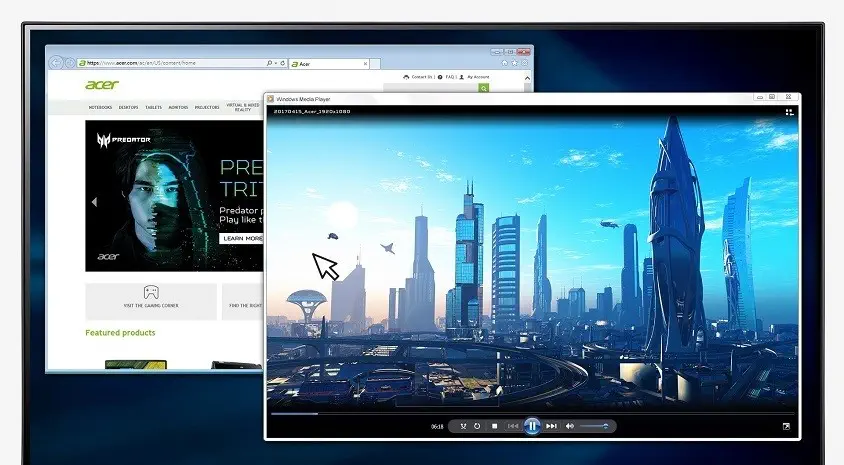Select the Acer browser tab
The image size is (844, 465).
tap(329, 64)
